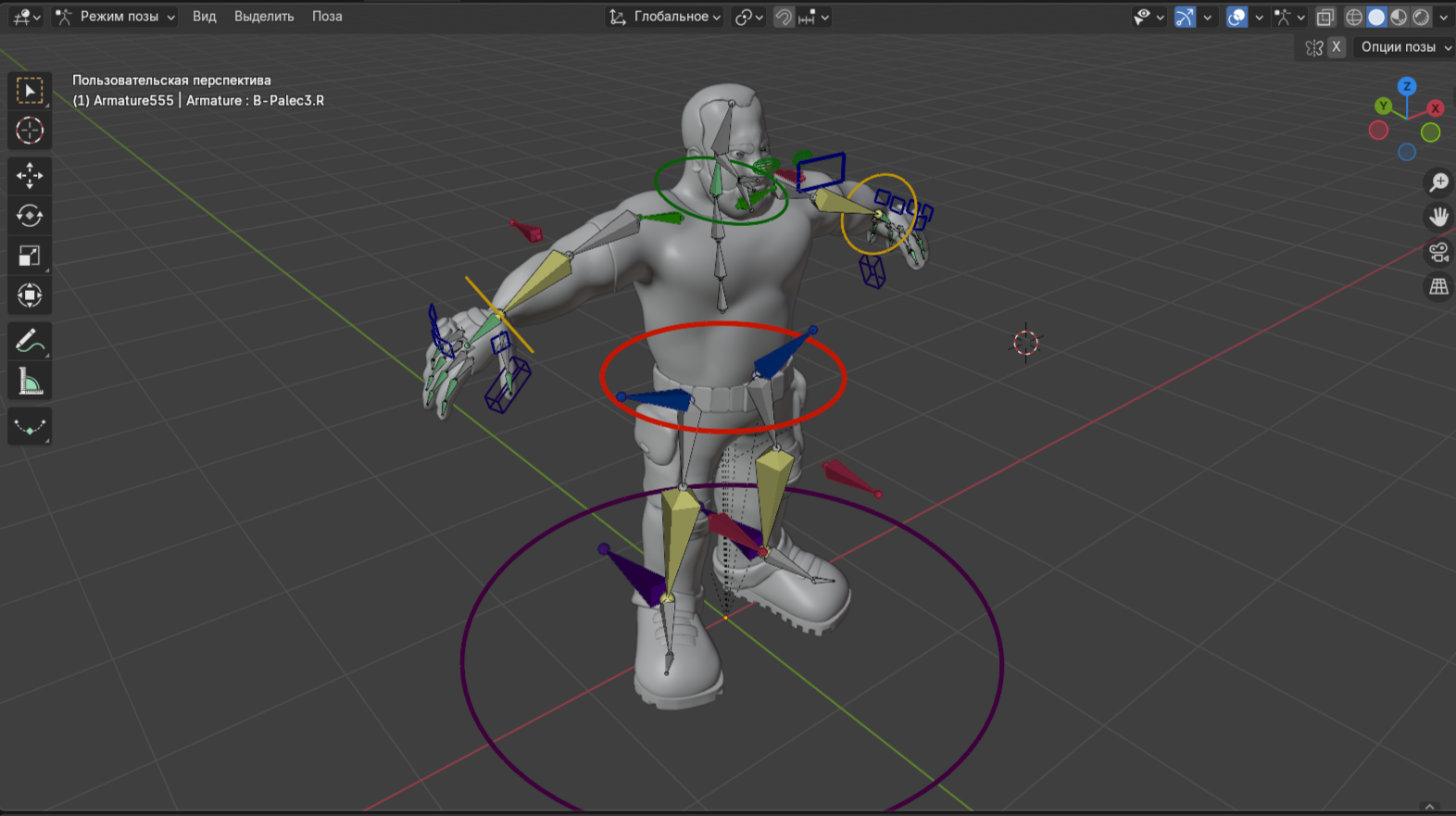Open the Выделить menu
Viewport: 1456px width, 816px height.
tap(264, 17)
